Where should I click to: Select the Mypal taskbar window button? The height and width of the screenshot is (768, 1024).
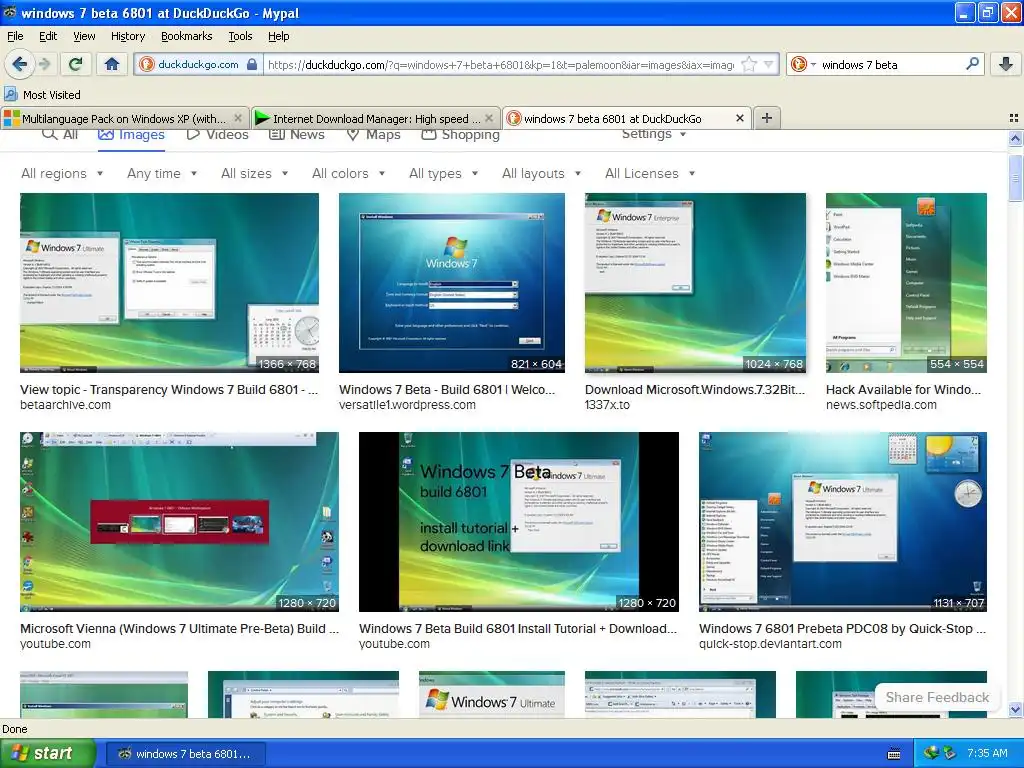[184, 754]
